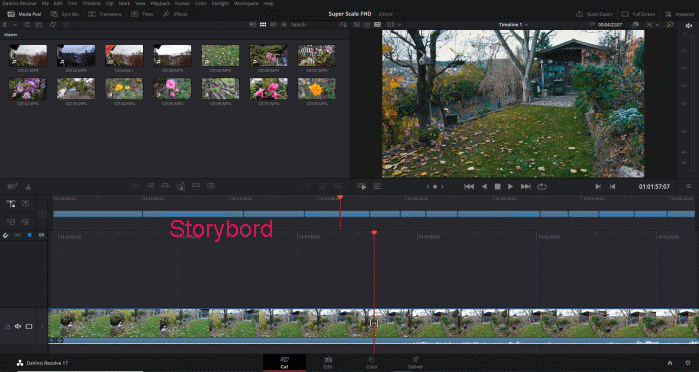Select the Timeline 1 thumbnail in media pool
This screenshot has height=372, width=699.
[x=124, y=56]
